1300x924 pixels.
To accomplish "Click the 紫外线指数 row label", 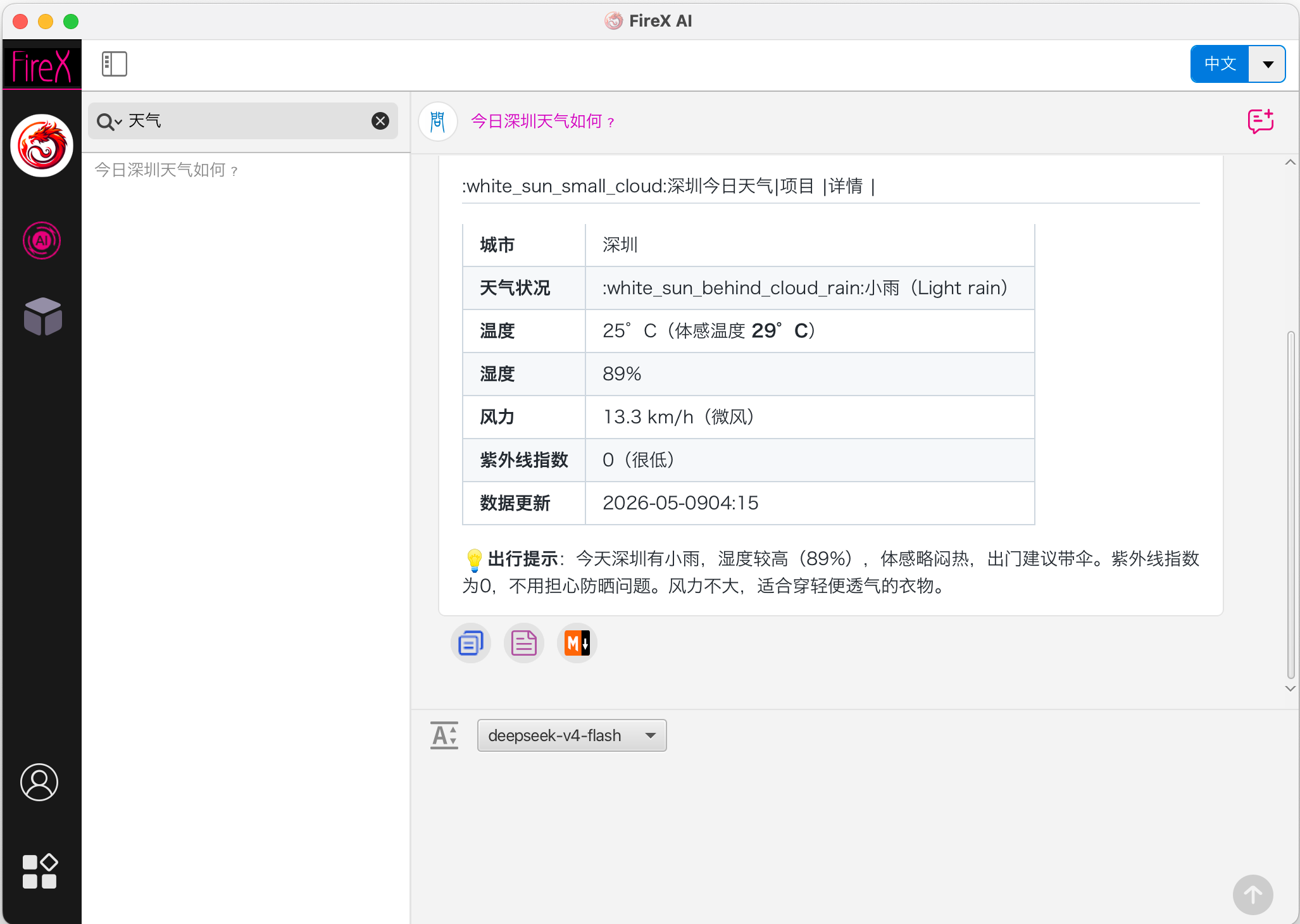I will tap(524, 460).
